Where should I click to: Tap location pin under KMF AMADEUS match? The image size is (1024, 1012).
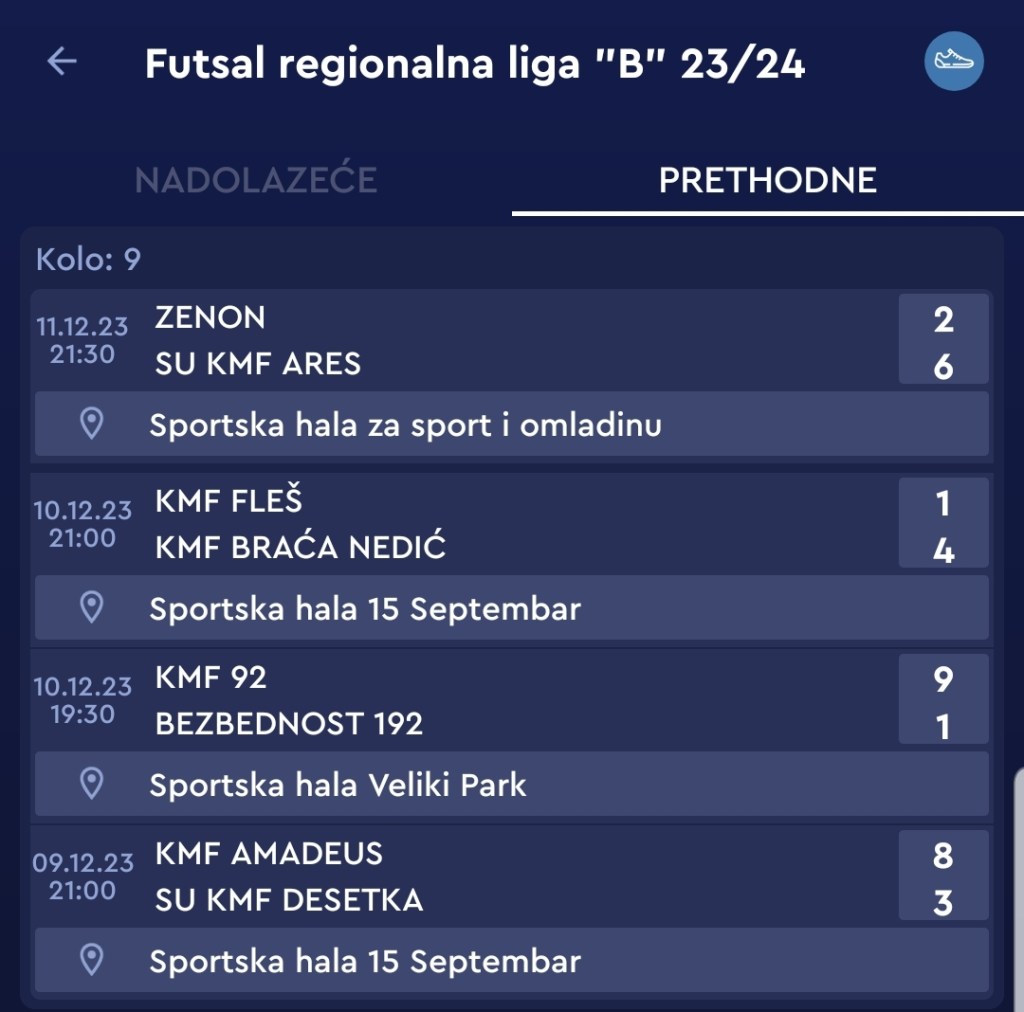click(x=92, y=961)
